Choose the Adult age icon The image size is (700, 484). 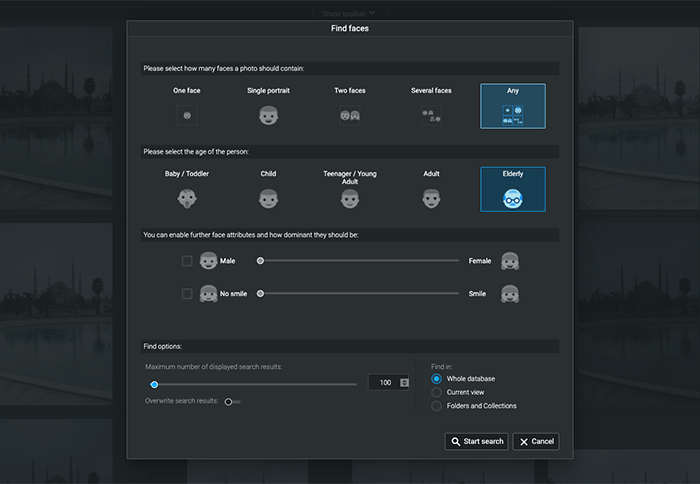click(x=431, y=198)
